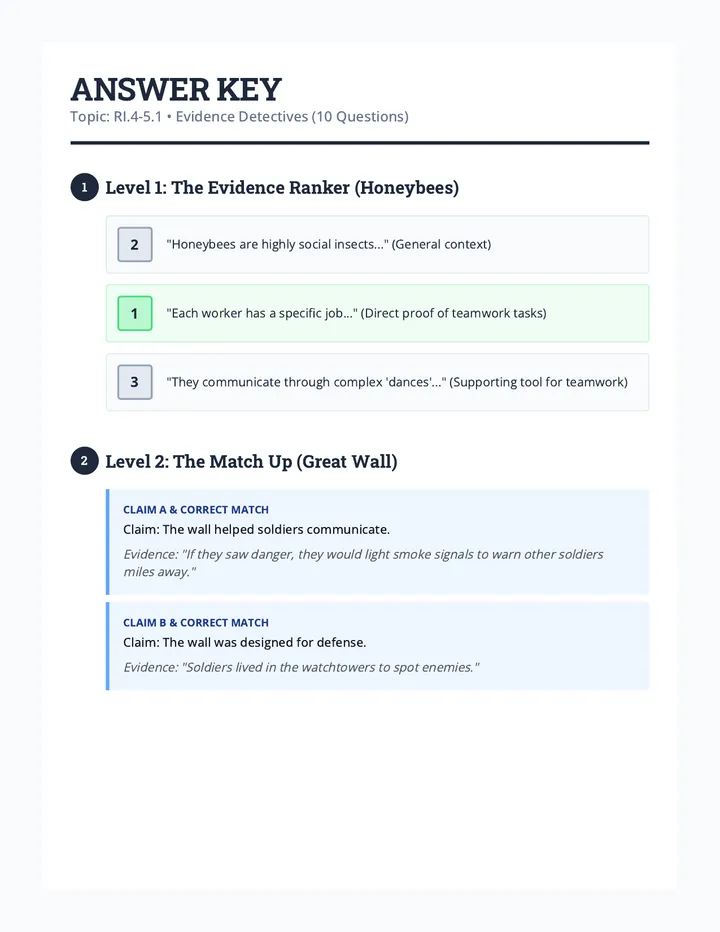The width and height of the screenshot is (720, 932).
Task: Click the Level 1 circle badge
Action: pos(84,187)
